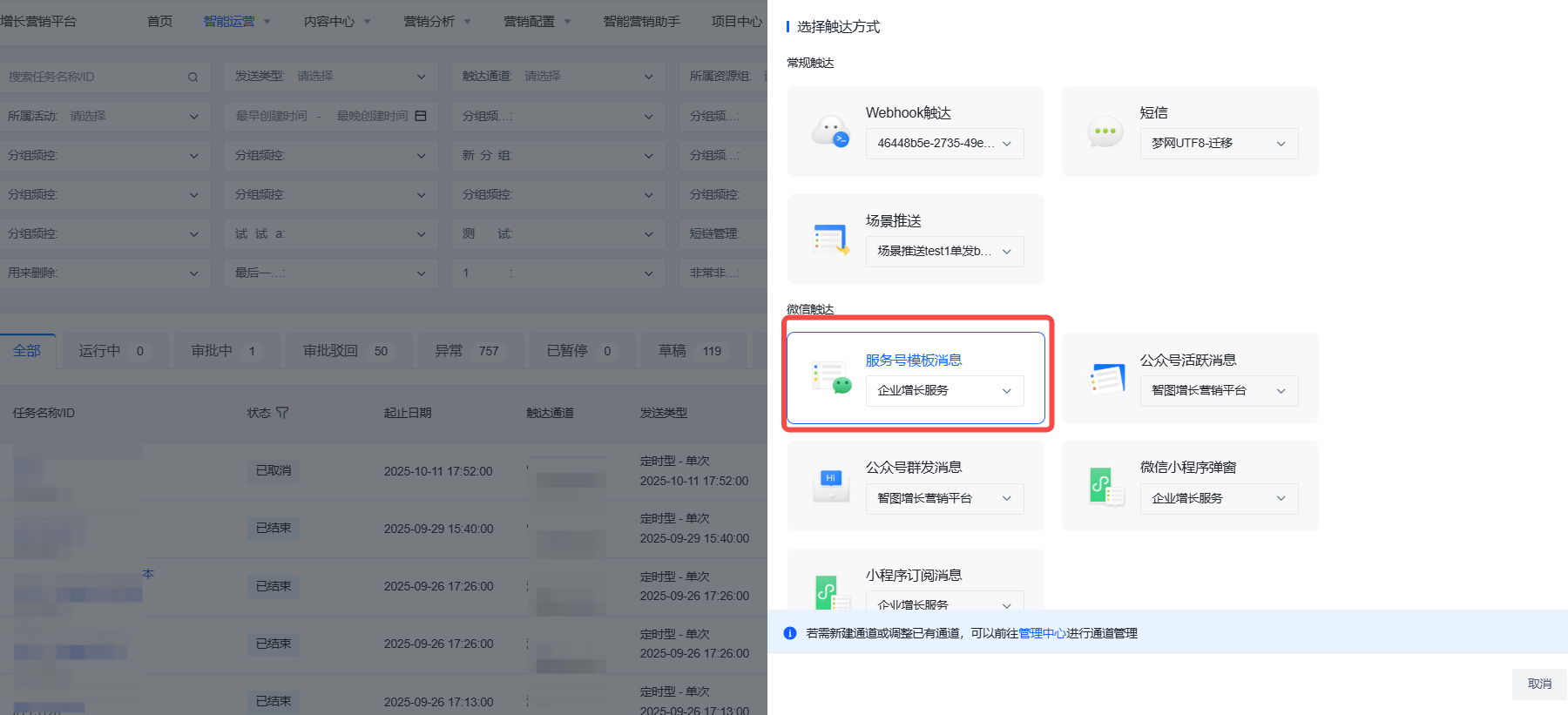The height and width of the screenshot is (715, 1568).
Task: Open the 服务号模板消息 dropdown 企业增长服务
Action: click(x=945, y=391)
